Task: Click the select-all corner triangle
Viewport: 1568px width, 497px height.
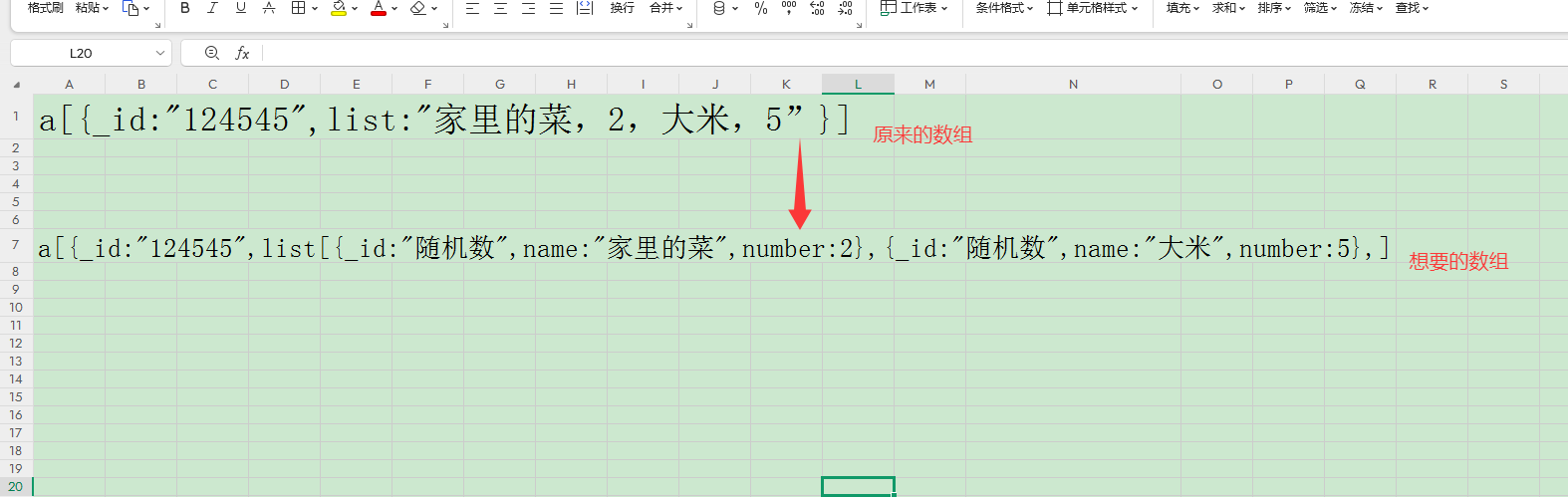Action: point(16,85)
